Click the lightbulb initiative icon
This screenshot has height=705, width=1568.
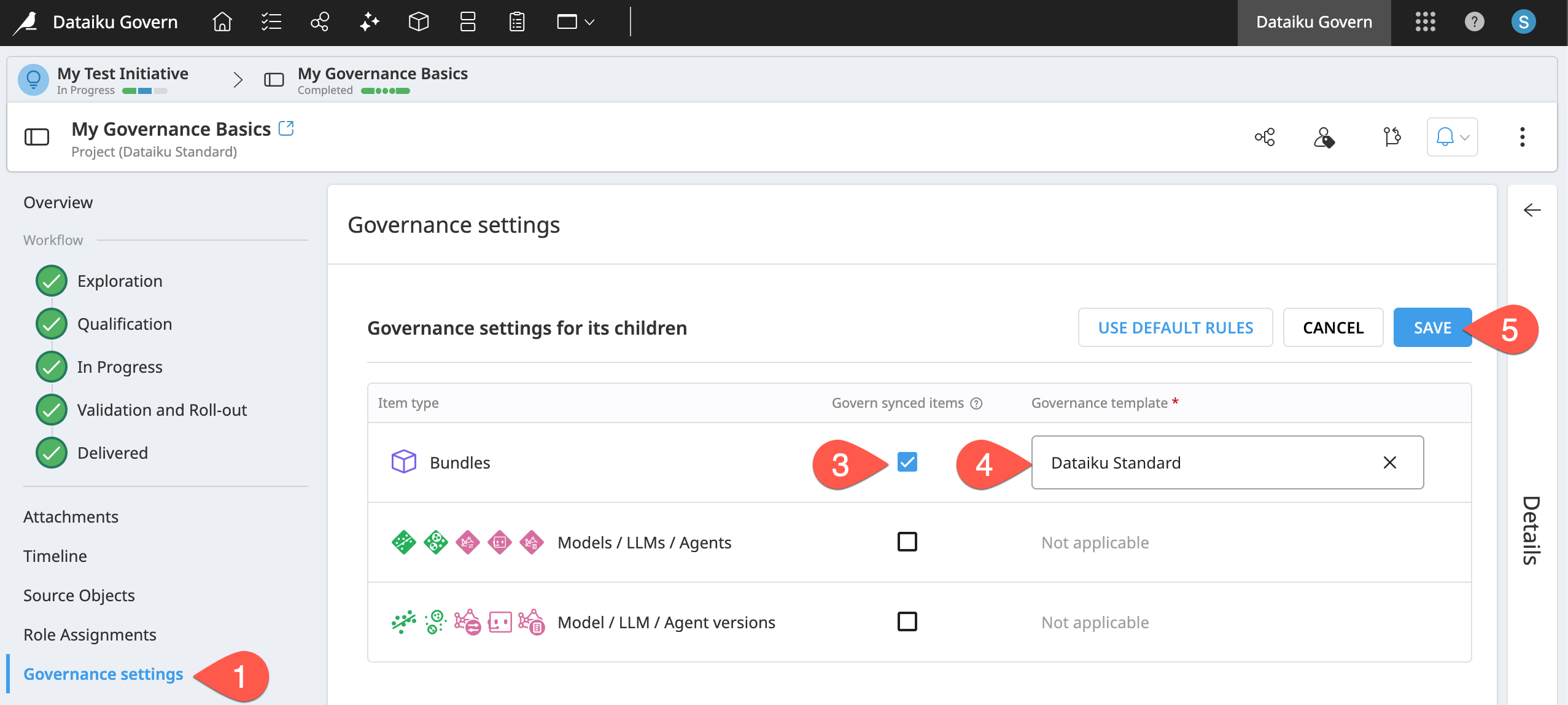tap(33, 80)
